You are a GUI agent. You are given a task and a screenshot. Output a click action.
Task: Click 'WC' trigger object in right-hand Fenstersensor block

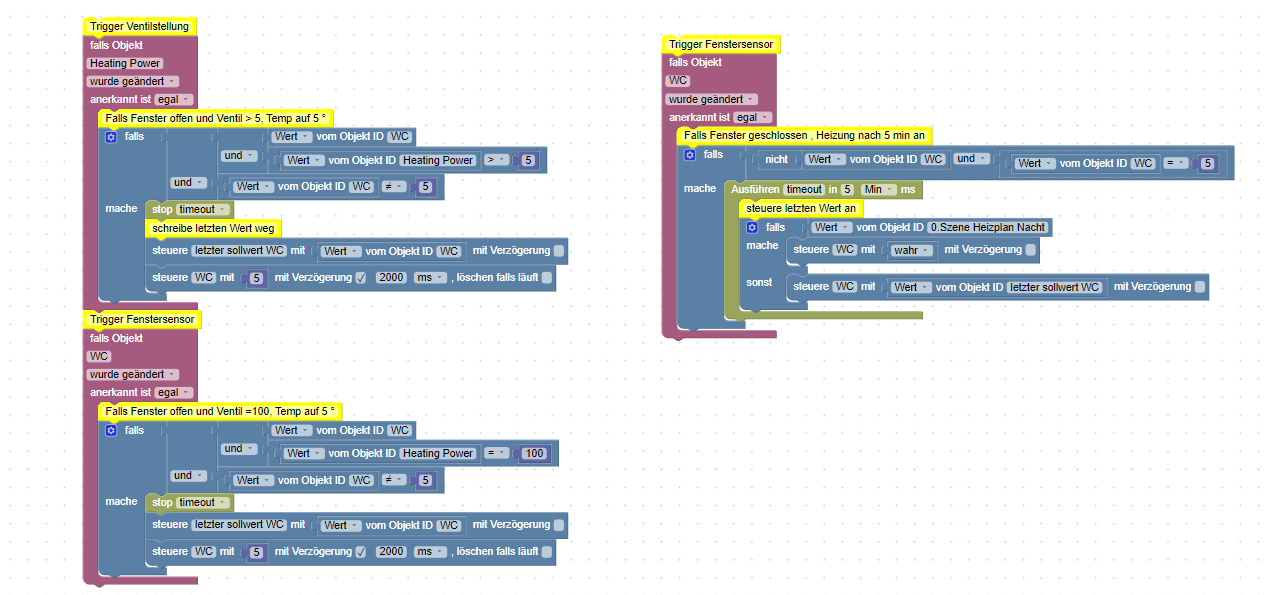pyautogui.click(x=678, y=81)
